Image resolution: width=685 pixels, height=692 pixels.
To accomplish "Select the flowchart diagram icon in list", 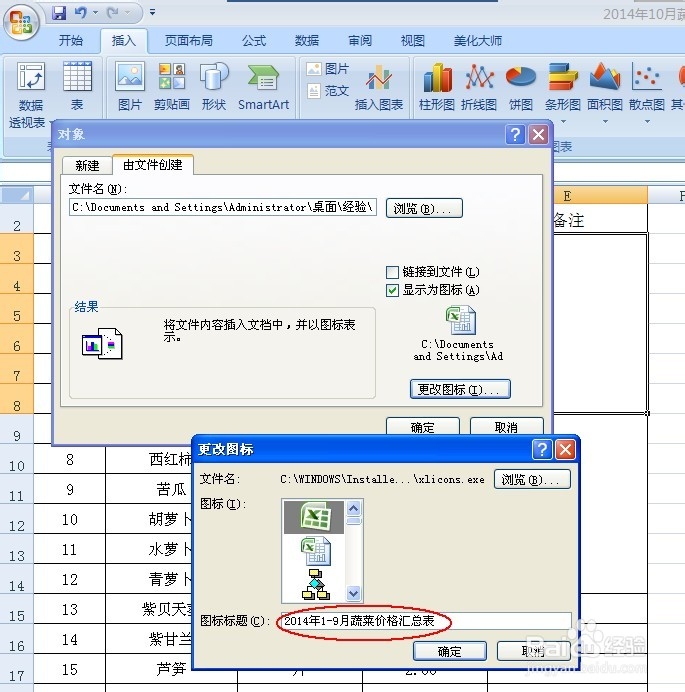I will point(316,584).
